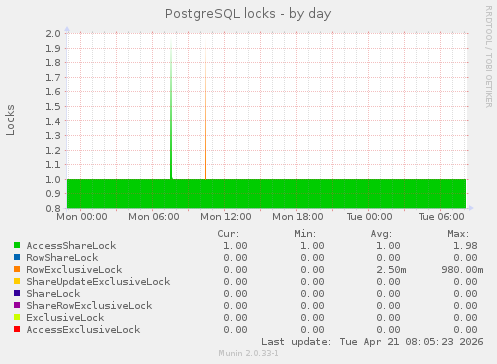Click the Max: column header
Image resolution: width=497 pixels, height=364 pixels.
pos(458,234)
